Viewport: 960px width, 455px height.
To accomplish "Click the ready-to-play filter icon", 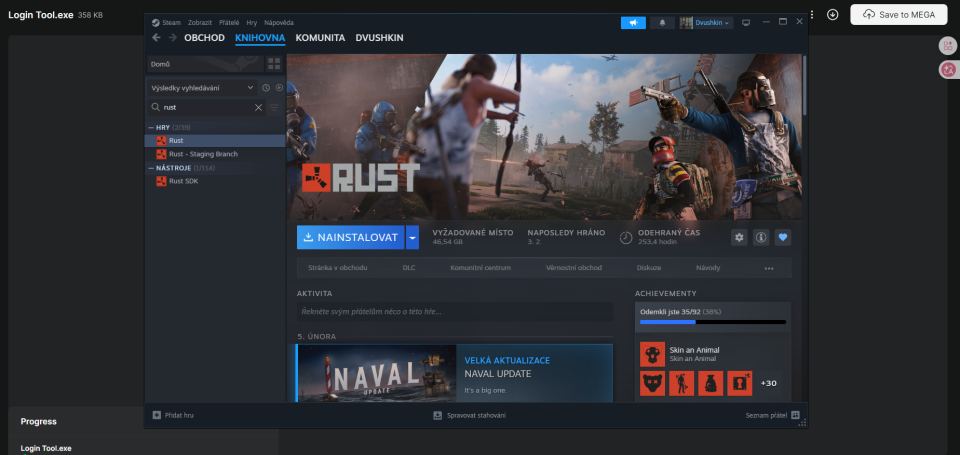I will tap(279, 88).
